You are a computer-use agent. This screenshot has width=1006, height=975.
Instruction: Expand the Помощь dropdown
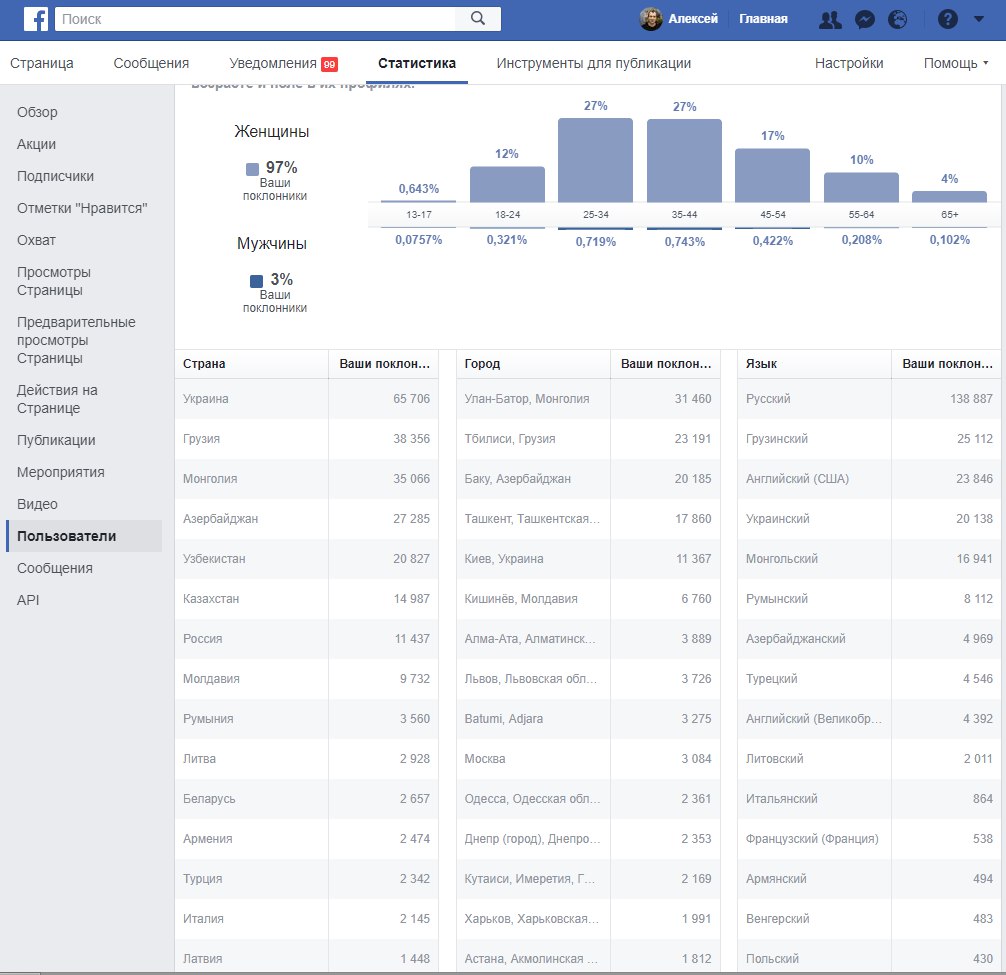[x=956, y=63]
